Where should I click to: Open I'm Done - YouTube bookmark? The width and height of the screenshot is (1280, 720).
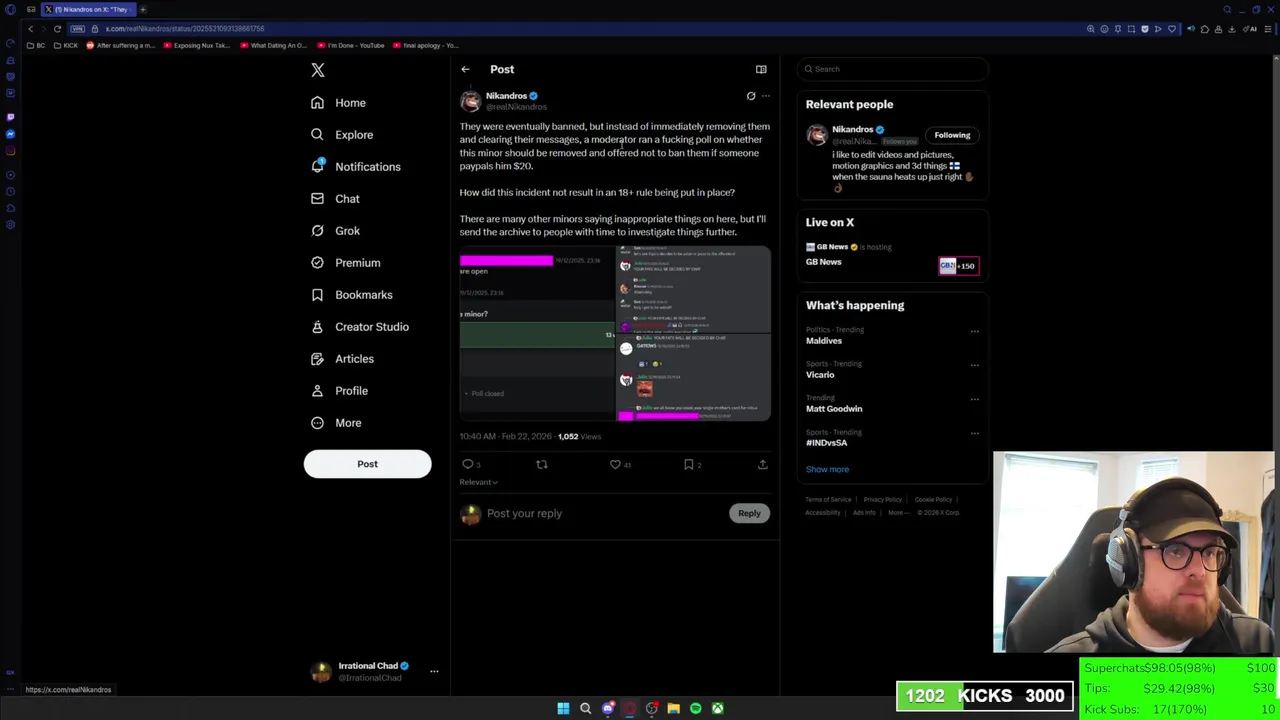[351, 45]
